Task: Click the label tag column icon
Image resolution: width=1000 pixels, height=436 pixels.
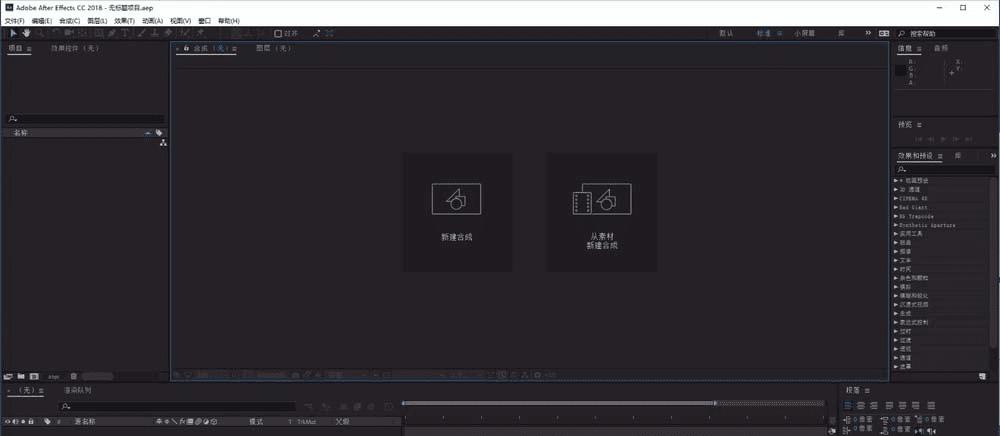Action: tap(159, 133)
